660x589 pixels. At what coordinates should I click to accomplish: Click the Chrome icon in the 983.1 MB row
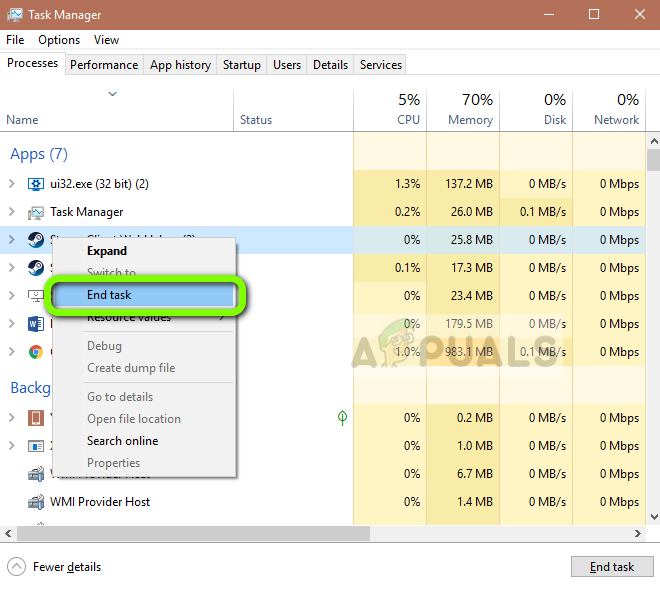[x=36, y=352]
